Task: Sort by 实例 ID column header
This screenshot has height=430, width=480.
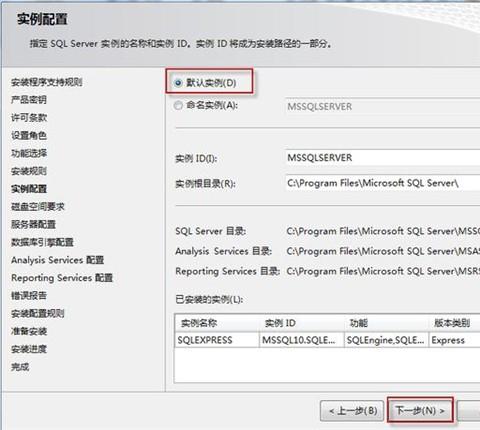Action: [301, 323]
